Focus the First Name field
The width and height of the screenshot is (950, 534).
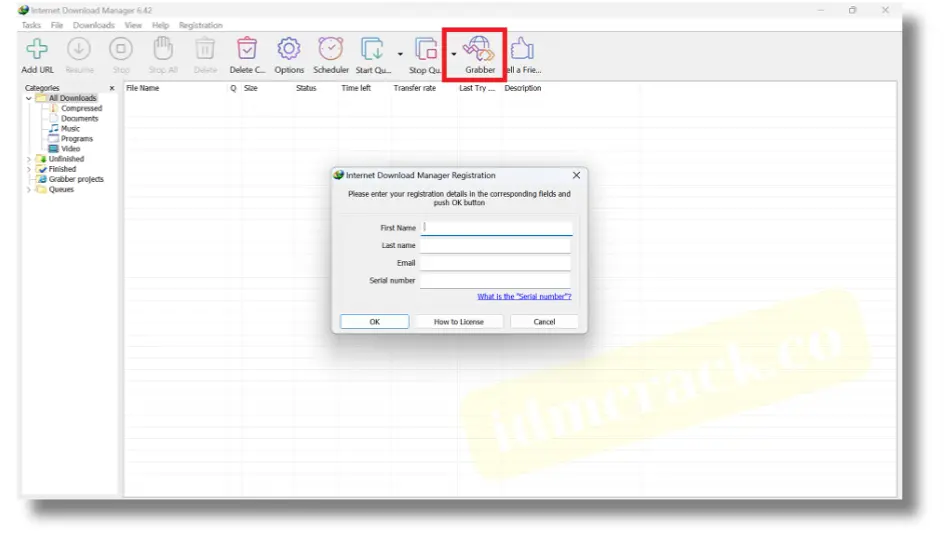click(496, 228)
